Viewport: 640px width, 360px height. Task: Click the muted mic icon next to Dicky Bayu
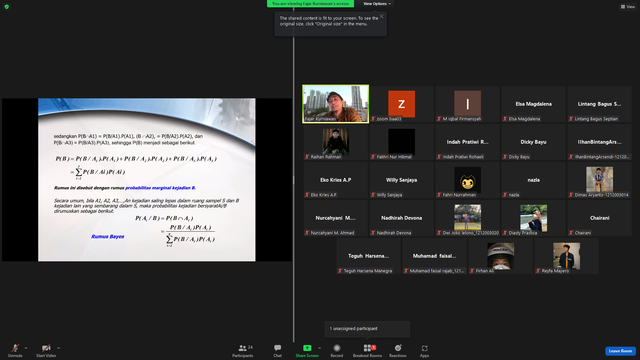tap(505, 157)
